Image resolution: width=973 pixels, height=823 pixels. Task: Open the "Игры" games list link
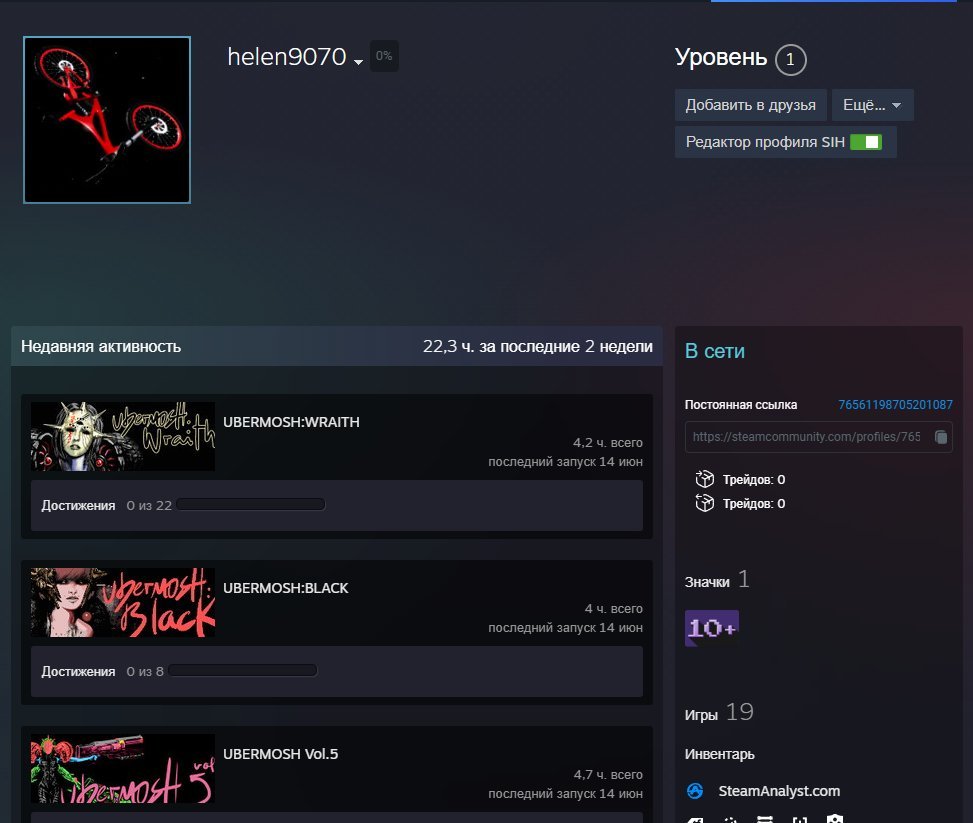click(701, 715)
